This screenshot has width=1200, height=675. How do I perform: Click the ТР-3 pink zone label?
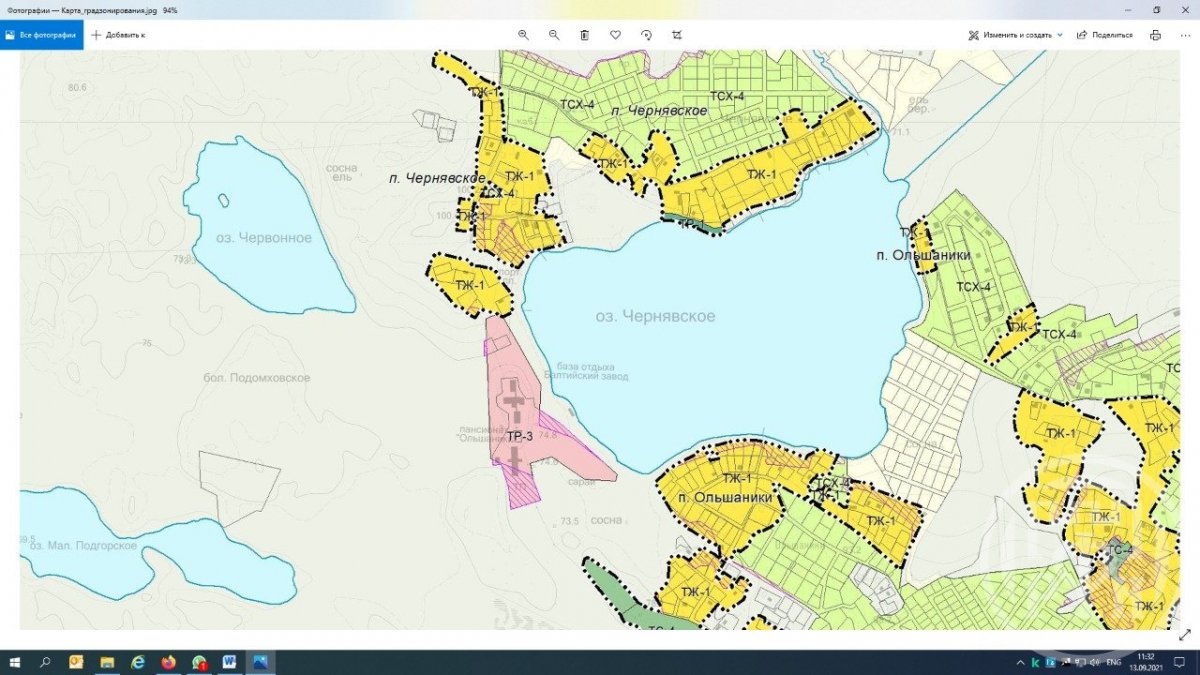(x=519, y=436)
